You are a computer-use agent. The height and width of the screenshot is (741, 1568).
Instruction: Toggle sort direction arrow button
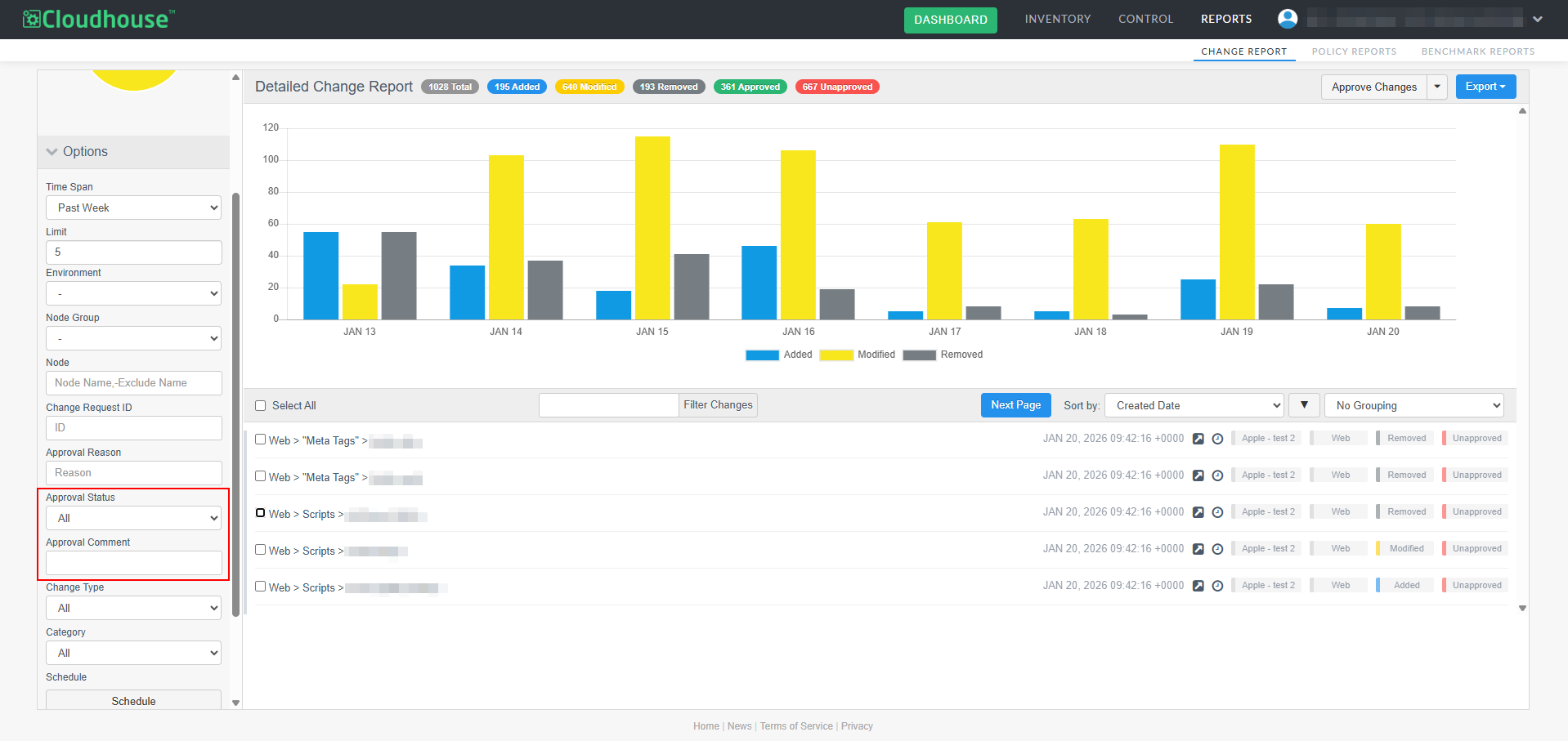pos(1304,405)
